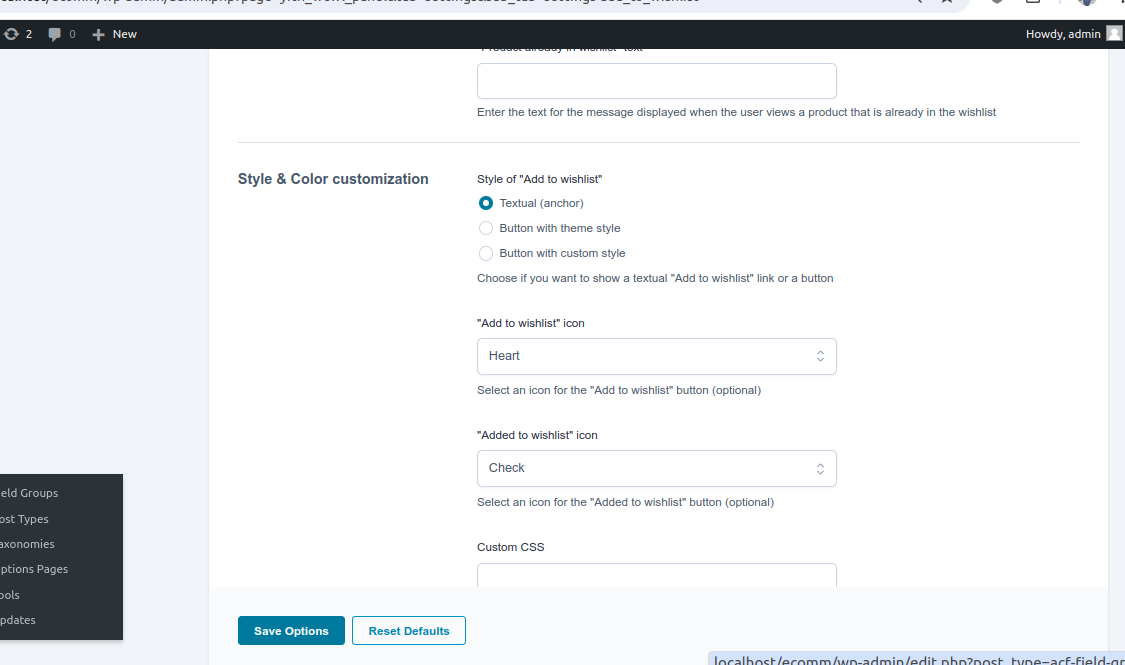Viewport: 1125px width, 665px height.
Task: Click the Custom CSS label
Action: pyautogui.click(x=511, y=547)
